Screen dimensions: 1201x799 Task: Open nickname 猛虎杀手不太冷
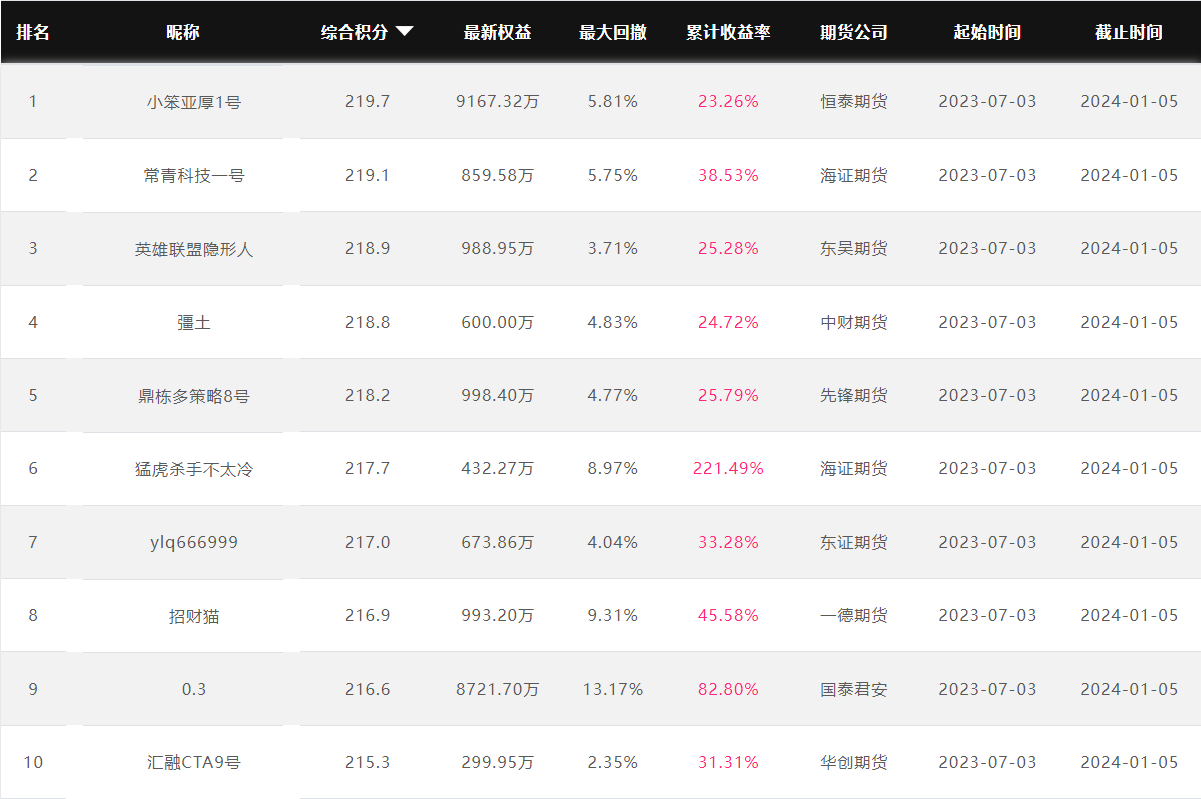tap(194, 469)
